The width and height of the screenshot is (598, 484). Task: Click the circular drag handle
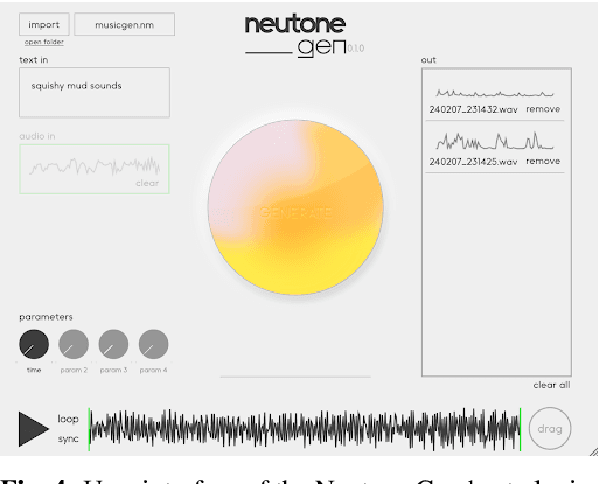click(x=550, y=429)
